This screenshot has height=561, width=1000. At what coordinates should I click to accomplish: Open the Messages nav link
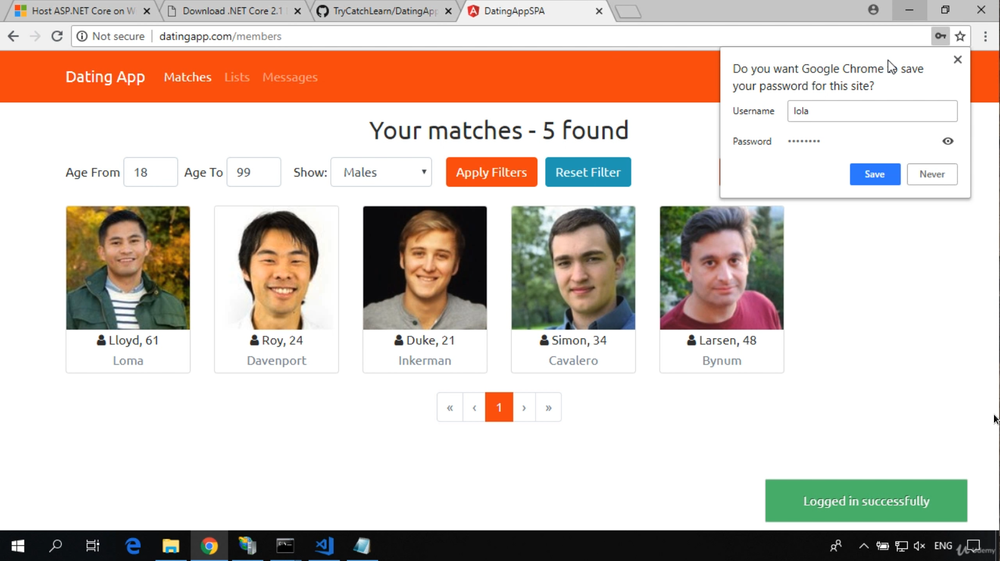click(x=290, y=77)
